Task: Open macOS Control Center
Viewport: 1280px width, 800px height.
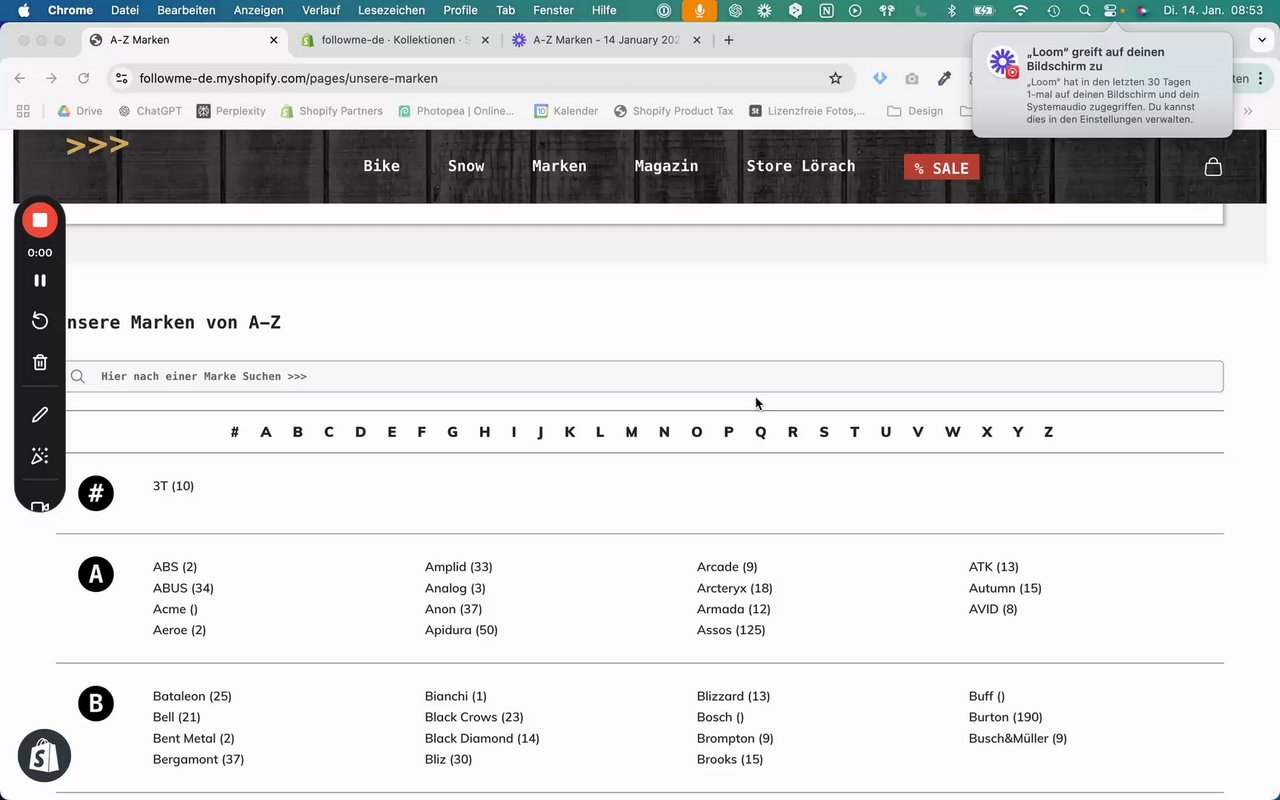Action: click(x=1110, y=10)
